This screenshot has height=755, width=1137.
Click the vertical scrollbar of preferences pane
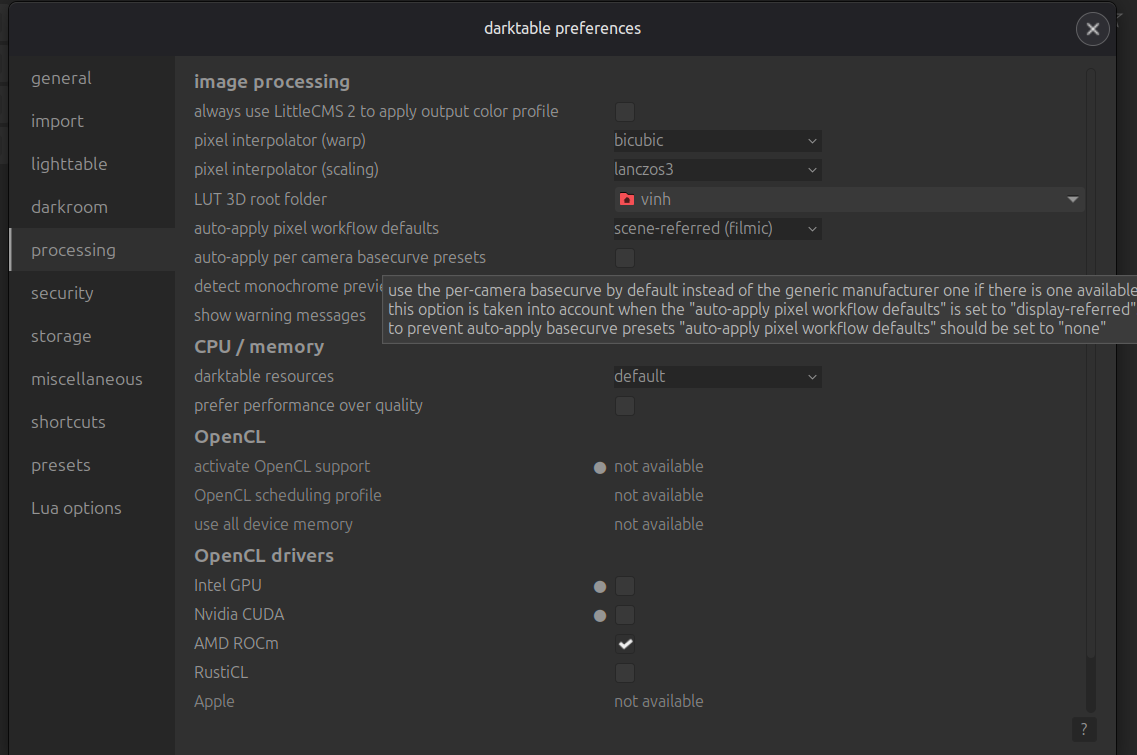pos(1090,380)
